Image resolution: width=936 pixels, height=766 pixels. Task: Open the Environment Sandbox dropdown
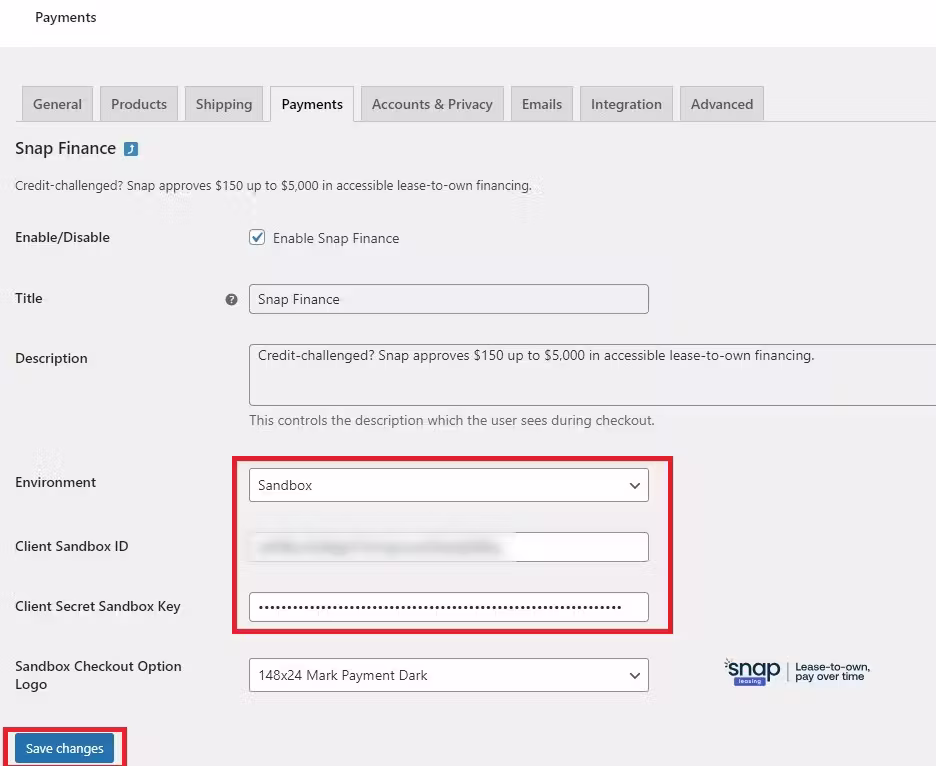pos(449,485)
